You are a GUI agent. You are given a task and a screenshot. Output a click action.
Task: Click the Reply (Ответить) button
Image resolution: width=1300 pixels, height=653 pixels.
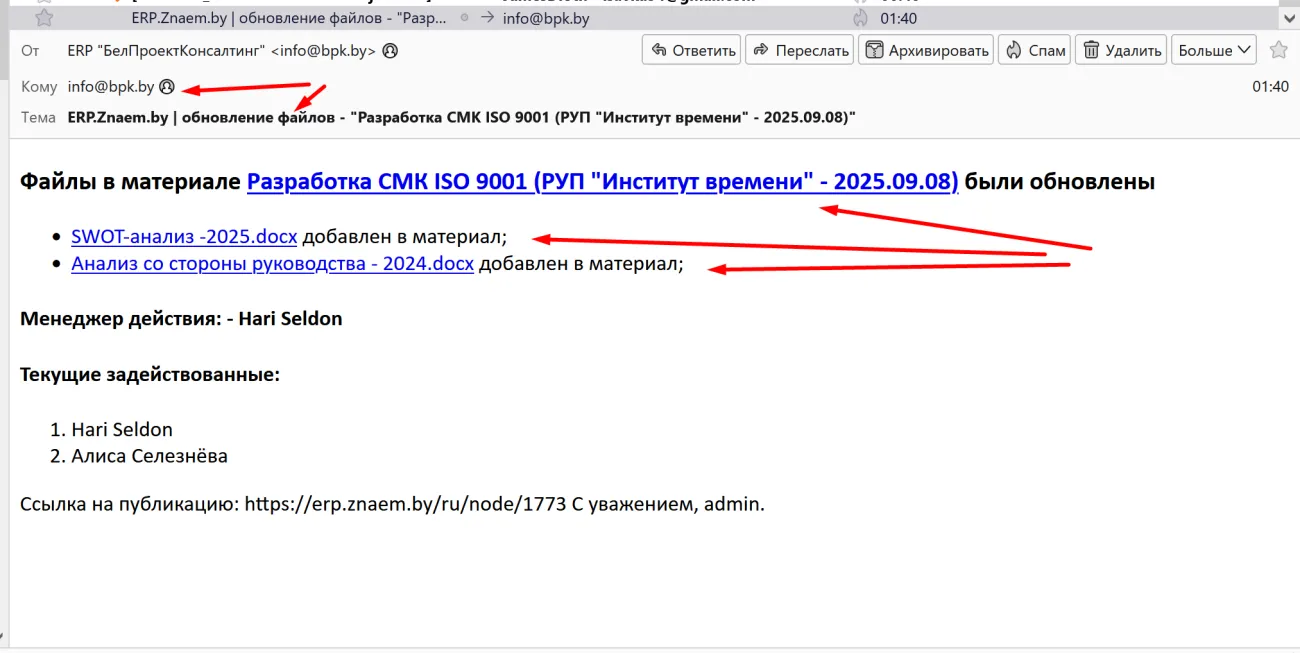(691, 50)
